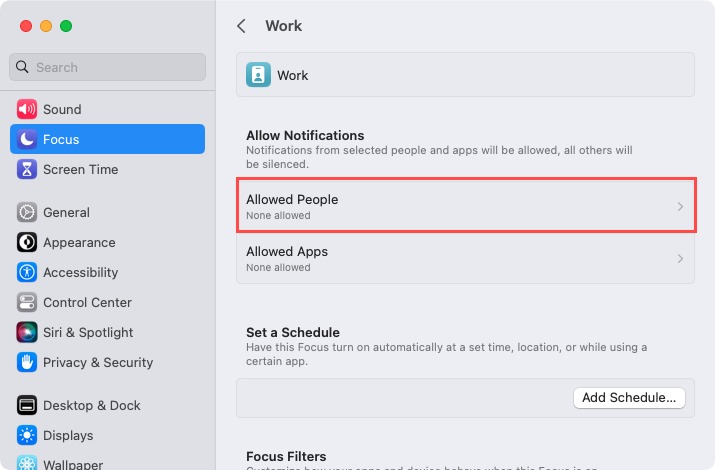This screenshot has width=715, height=470.
Task: Click the Set a Schedule heading
Action: 293,332
